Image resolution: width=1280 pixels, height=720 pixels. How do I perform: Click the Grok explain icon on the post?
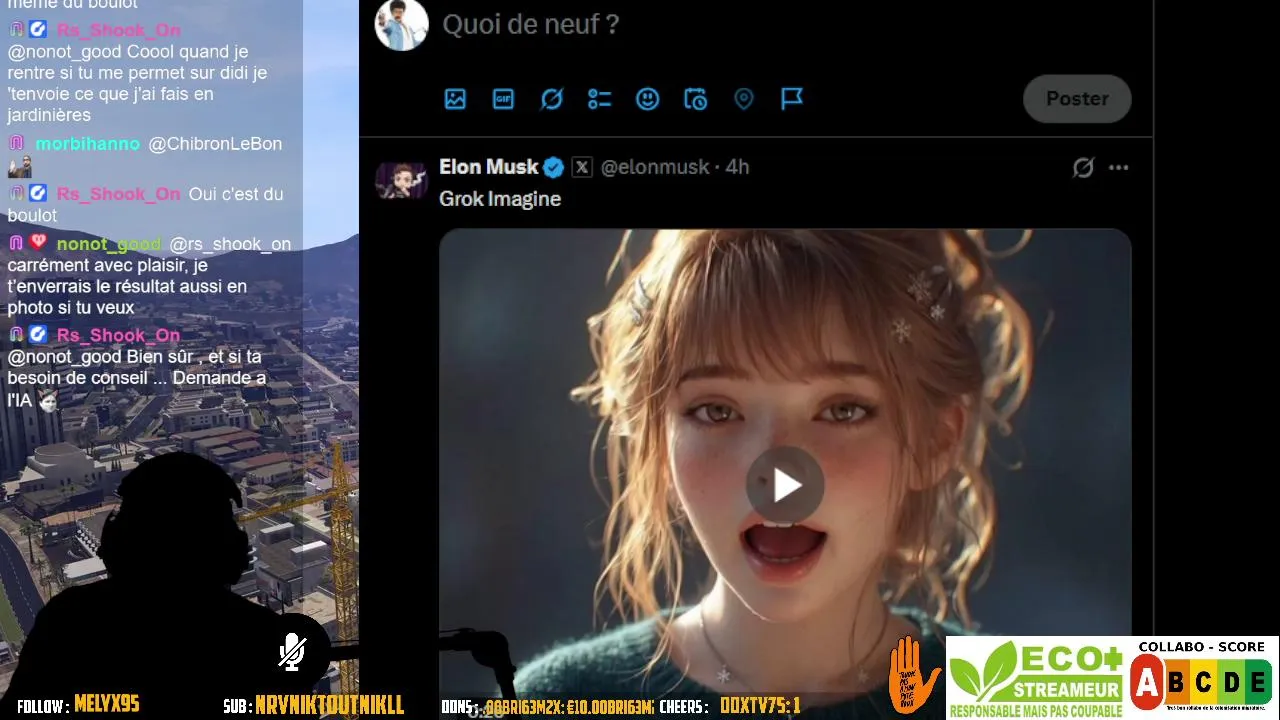(1083, 167)
